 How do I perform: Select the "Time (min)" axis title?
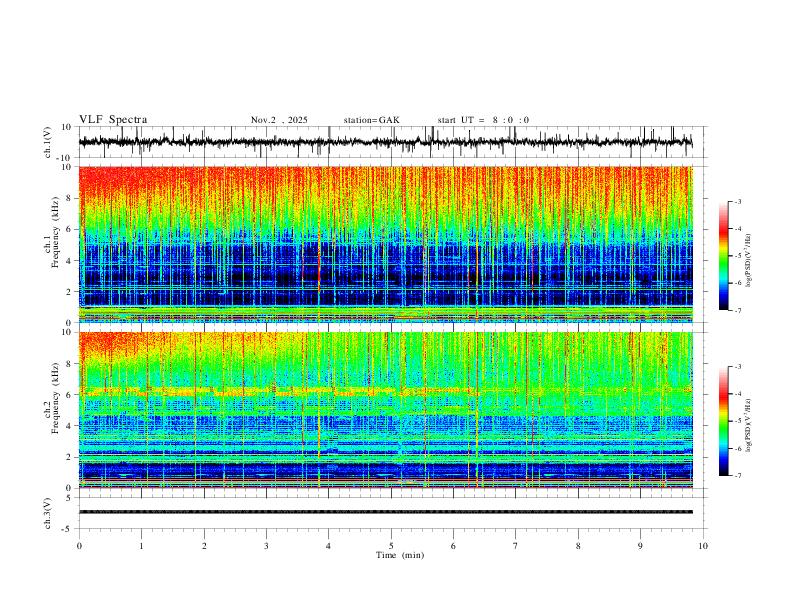[x=400, y=555]
